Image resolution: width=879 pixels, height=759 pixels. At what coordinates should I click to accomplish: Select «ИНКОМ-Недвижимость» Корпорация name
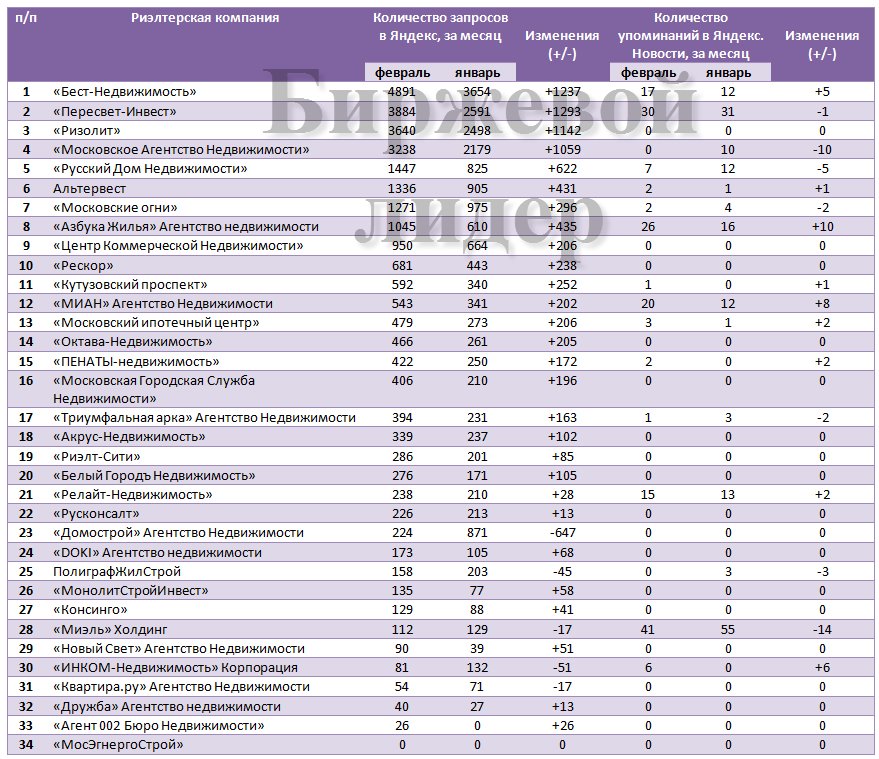click(x=175, y=668)
